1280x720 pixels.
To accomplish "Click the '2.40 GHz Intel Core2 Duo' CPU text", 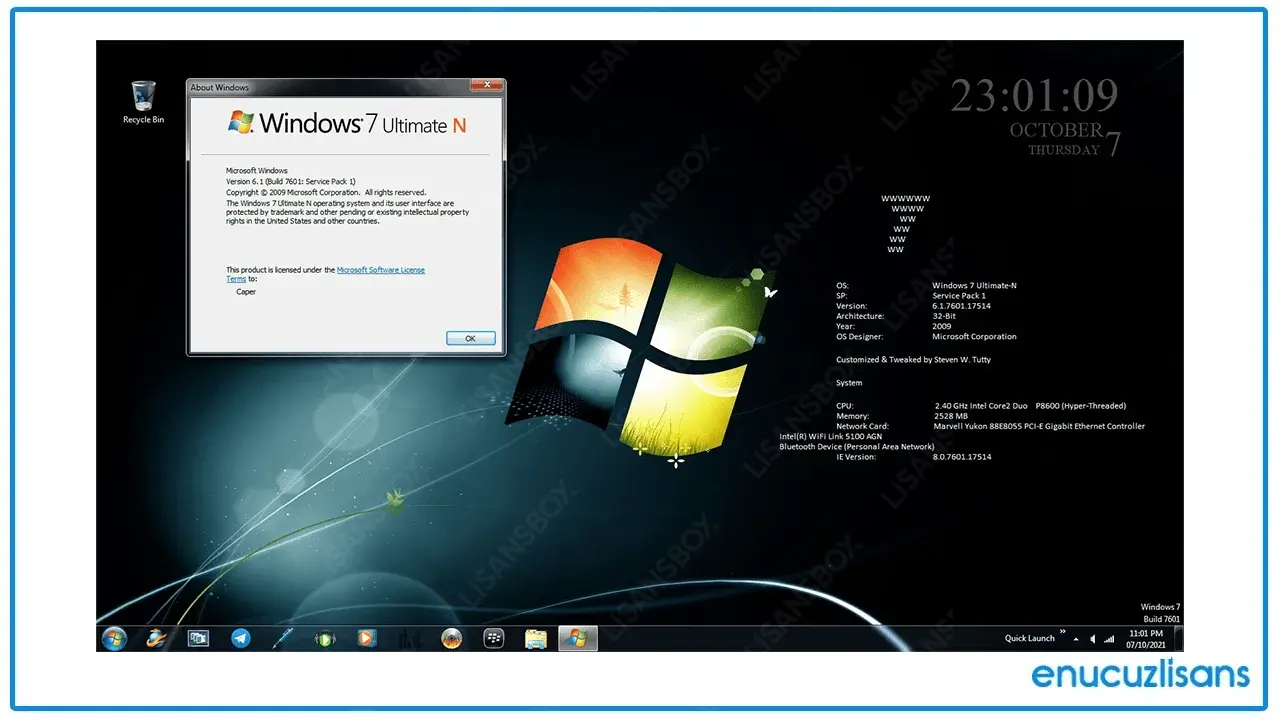I will pyautogui.click(x=1030, y=406).
